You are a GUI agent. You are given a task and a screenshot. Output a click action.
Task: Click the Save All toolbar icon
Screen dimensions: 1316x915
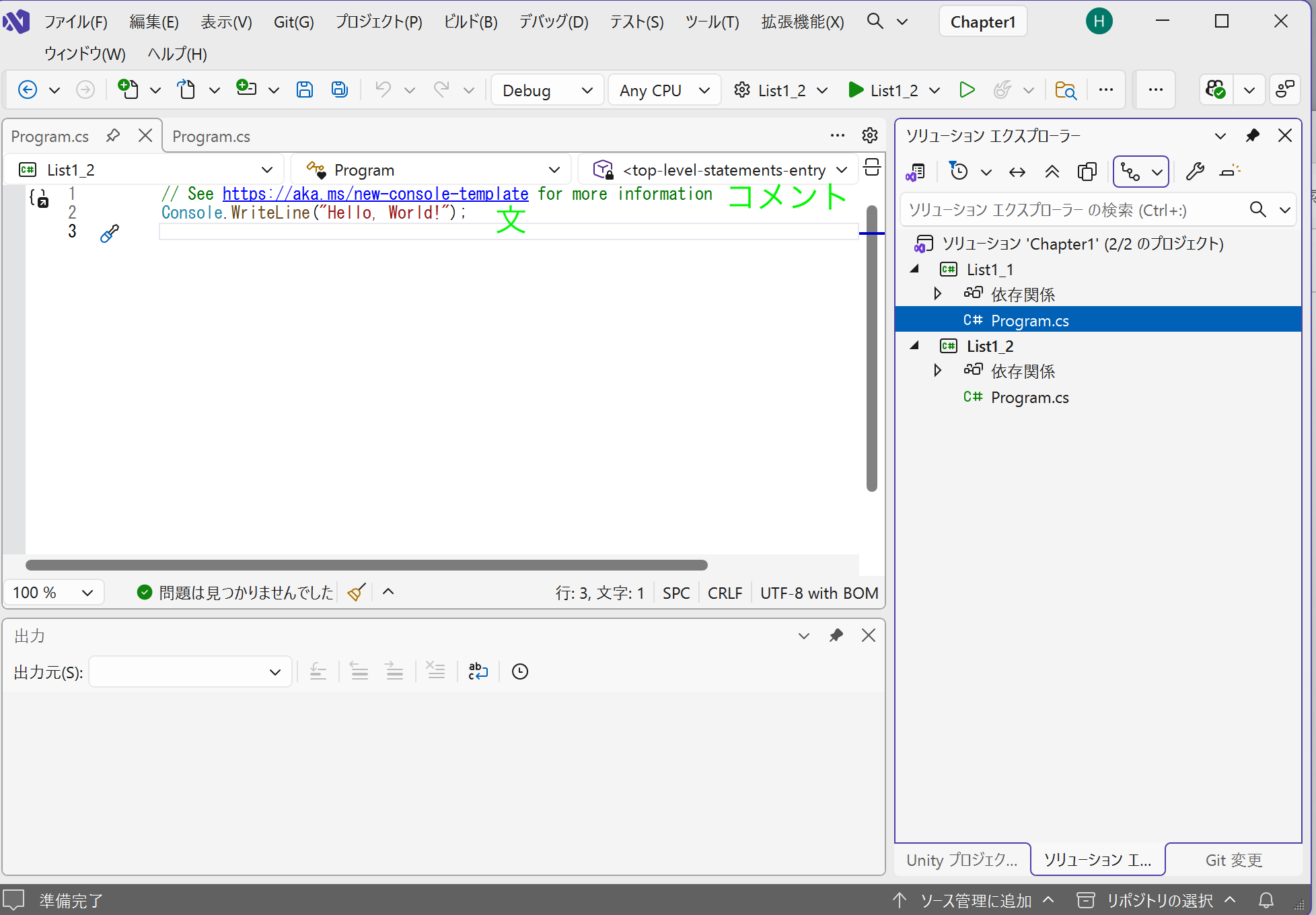pos(340,89)
